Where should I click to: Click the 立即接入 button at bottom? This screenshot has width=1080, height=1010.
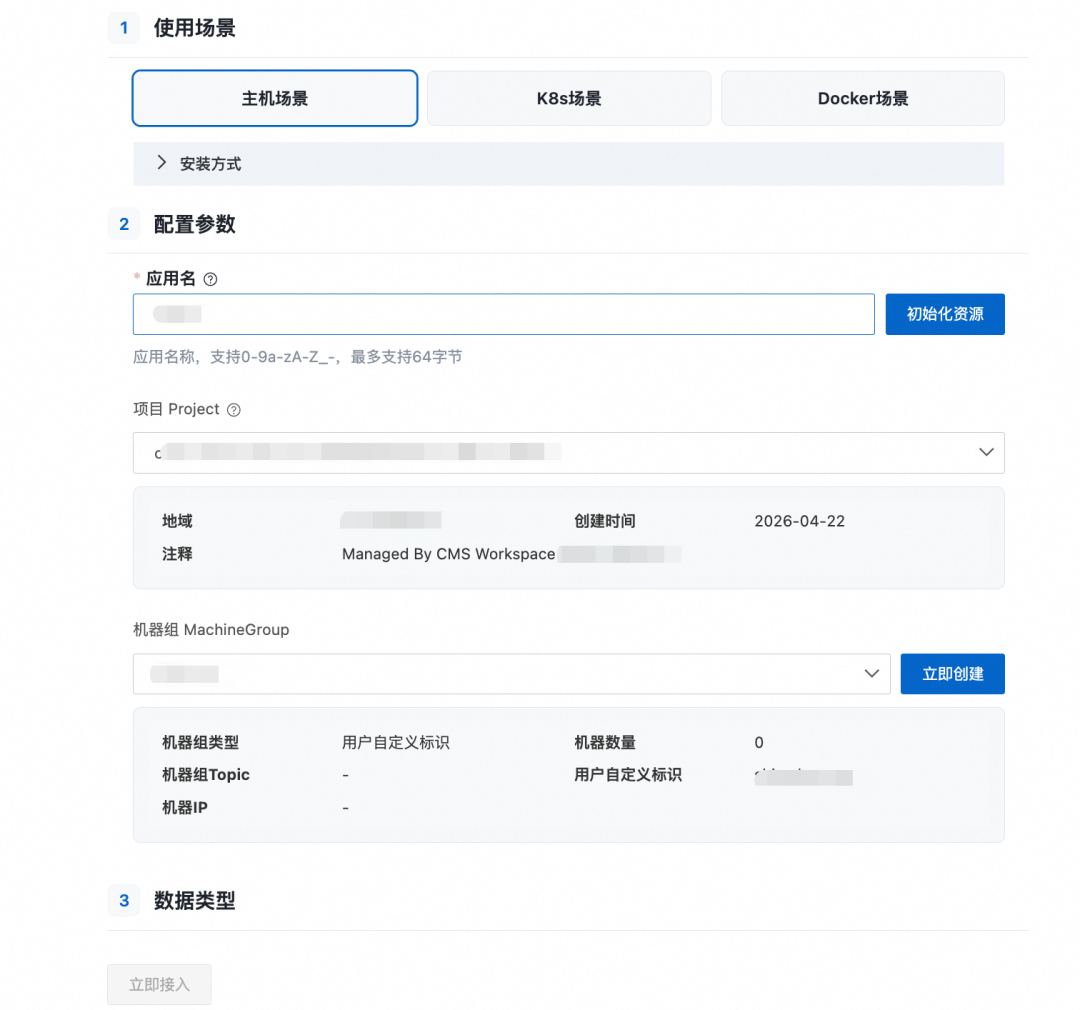[x=159, y=984]
